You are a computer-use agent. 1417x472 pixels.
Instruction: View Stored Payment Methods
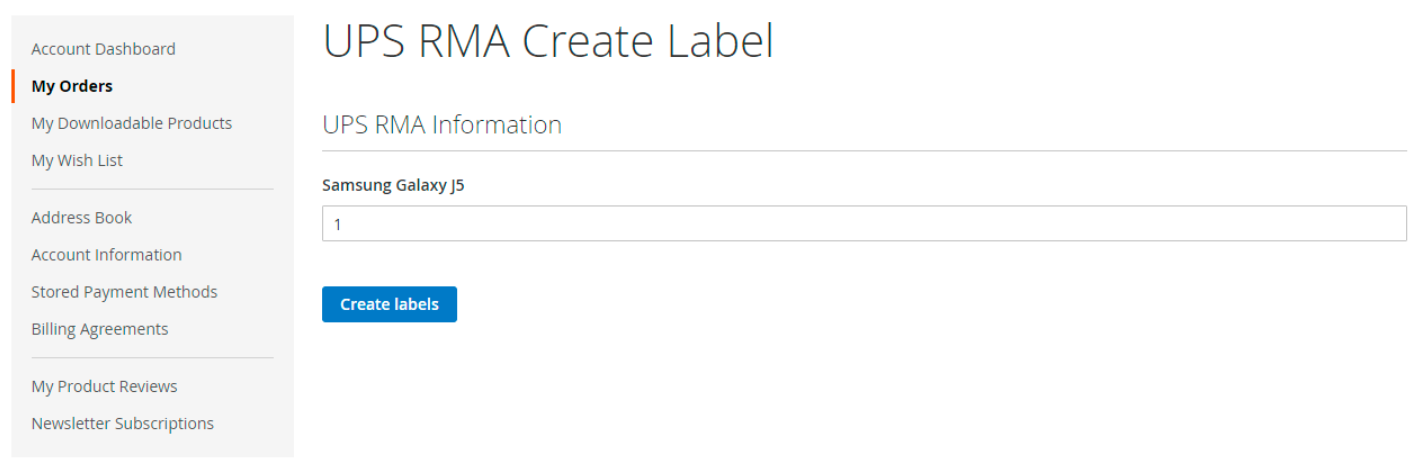[124, 292]
